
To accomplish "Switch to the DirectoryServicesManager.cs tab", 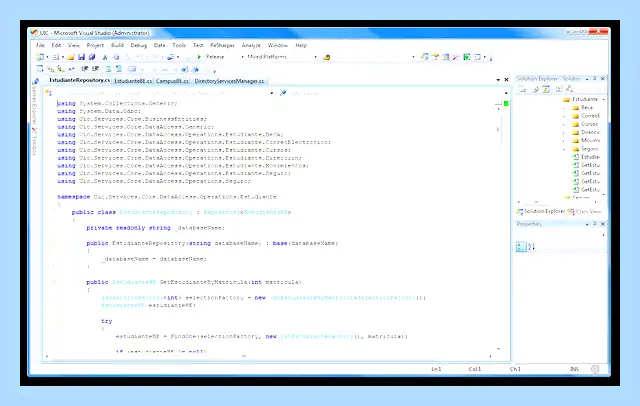I will [229, 81].
